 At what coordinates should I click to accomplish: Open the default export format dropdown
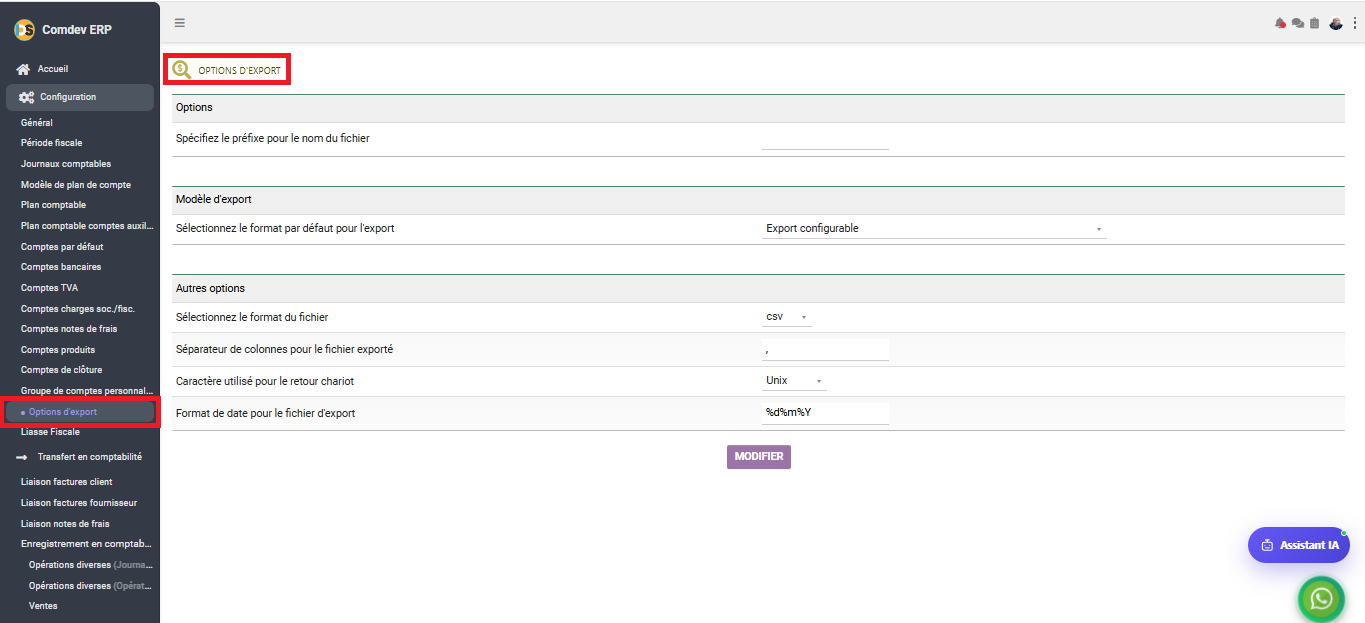click(934, 229)
